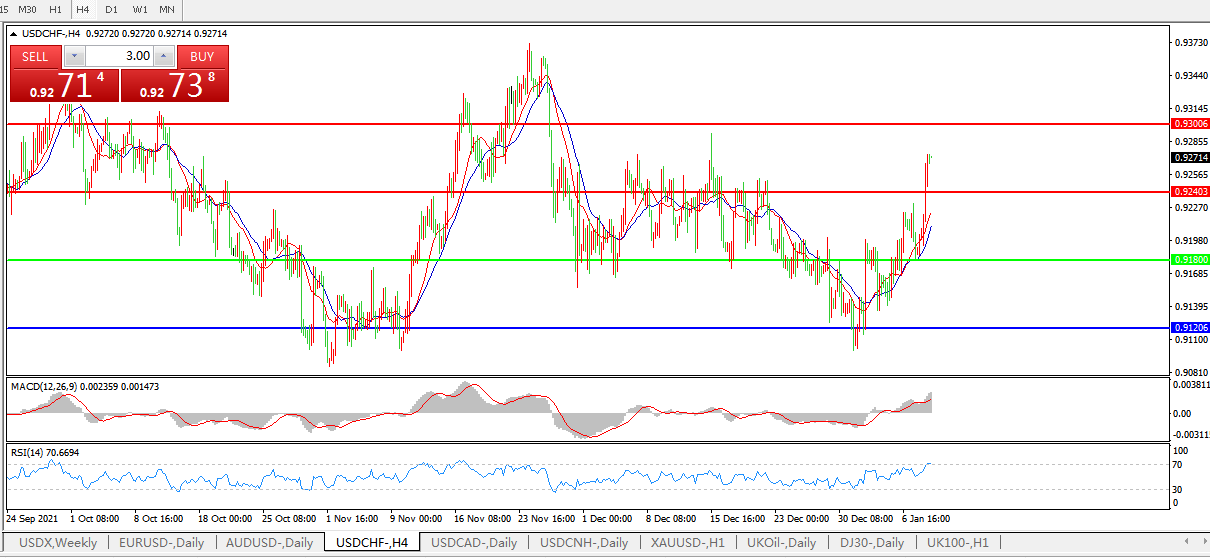Click the red 0.93006 price level label
The image size is (1210, 558).
point(1189,124)
